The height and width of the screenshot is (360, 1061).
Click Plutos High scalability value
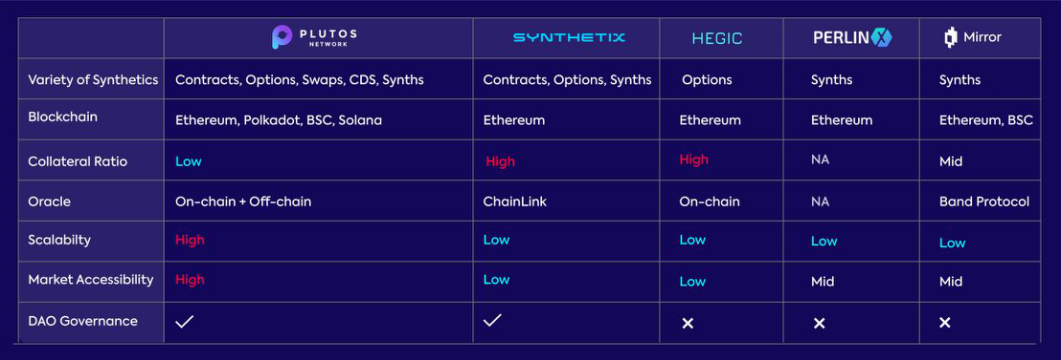(189, 240)
